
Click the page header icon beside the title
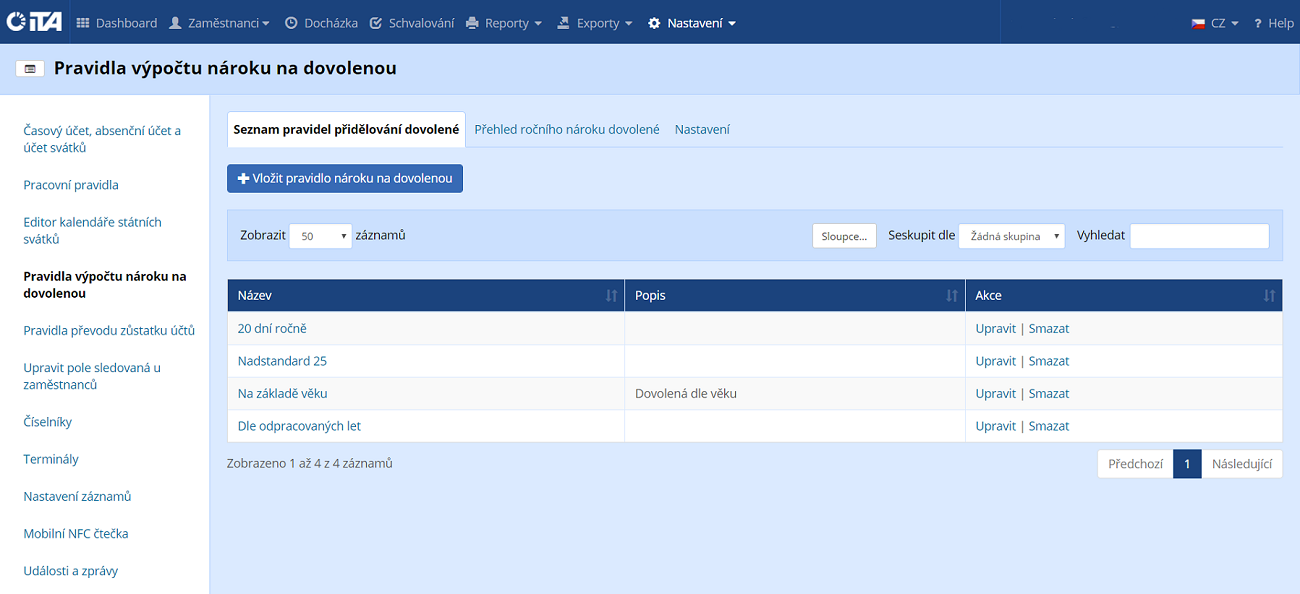tap(29, 69)
